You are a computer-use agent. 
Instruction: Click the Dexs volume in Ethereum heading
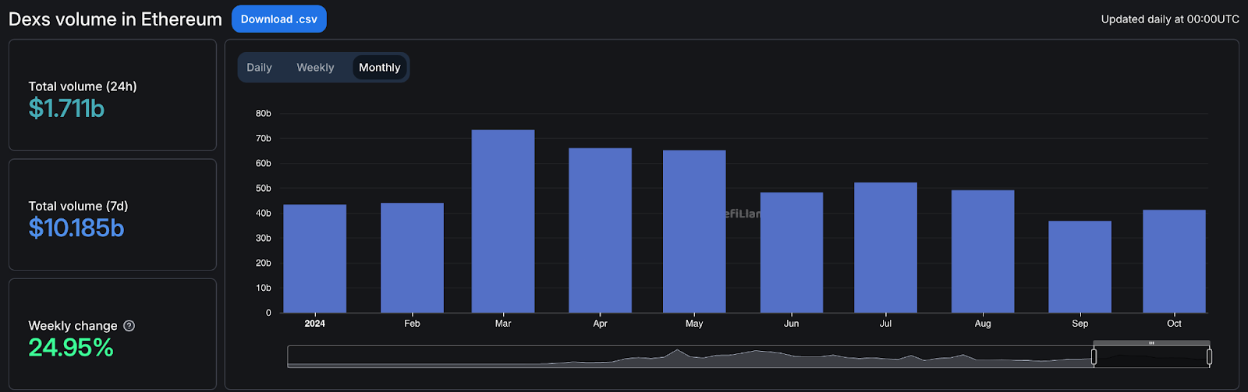(114, 19)
